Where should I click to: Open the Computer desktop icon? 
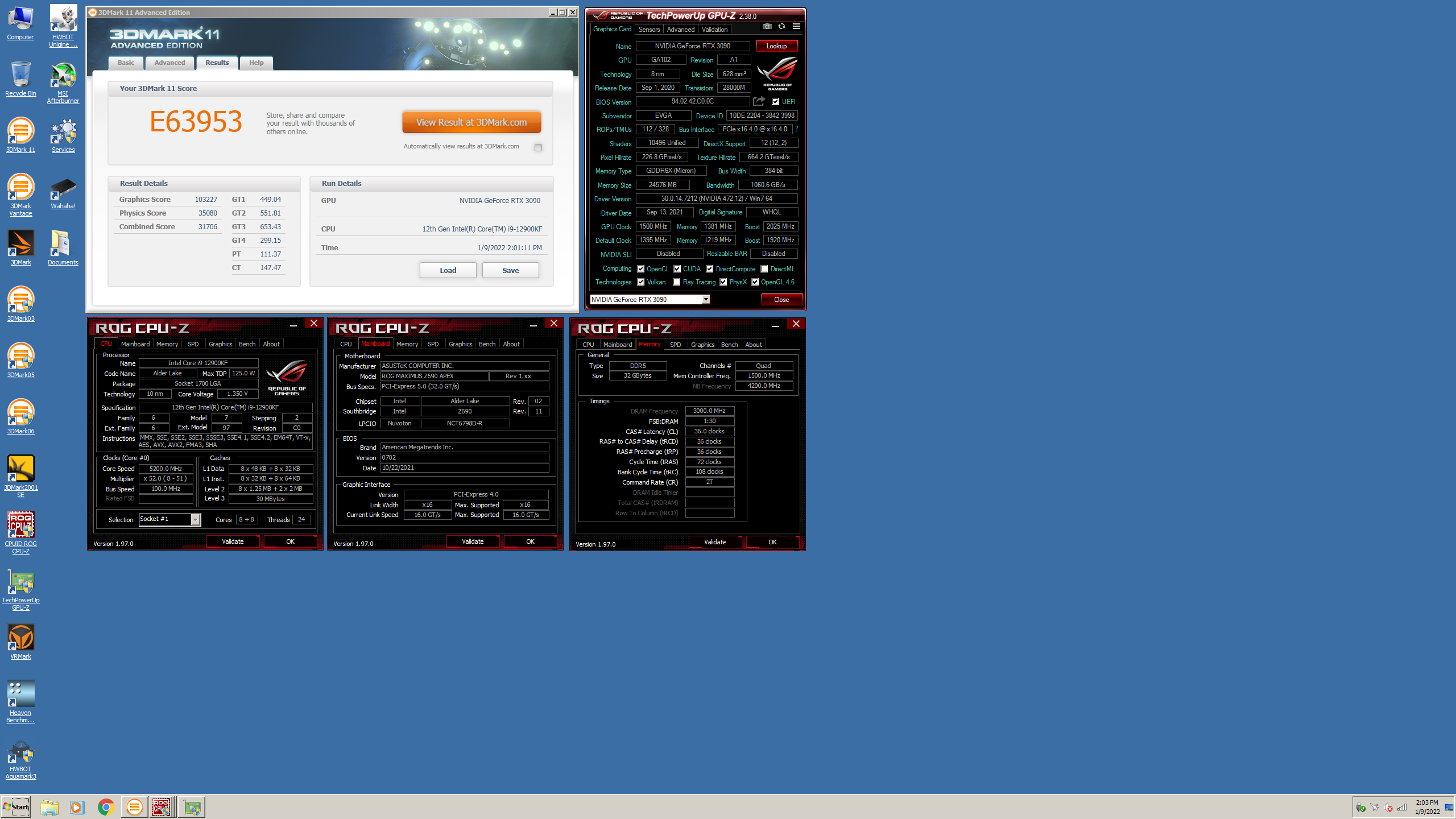pos(20,23)
